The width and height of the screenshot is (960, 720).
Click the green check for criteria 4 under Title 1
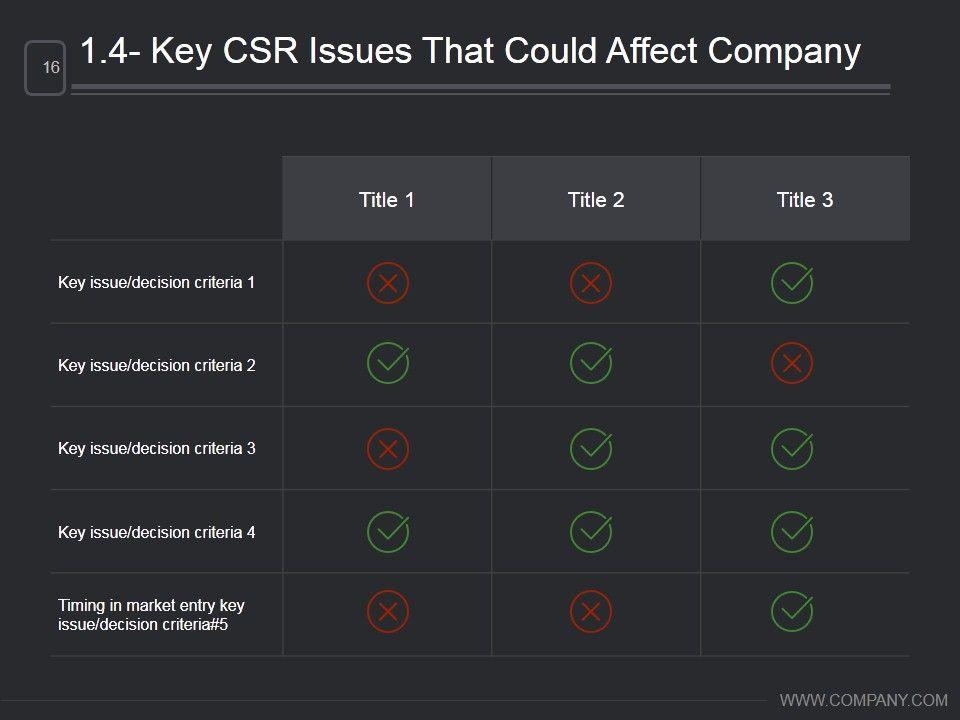388,532
